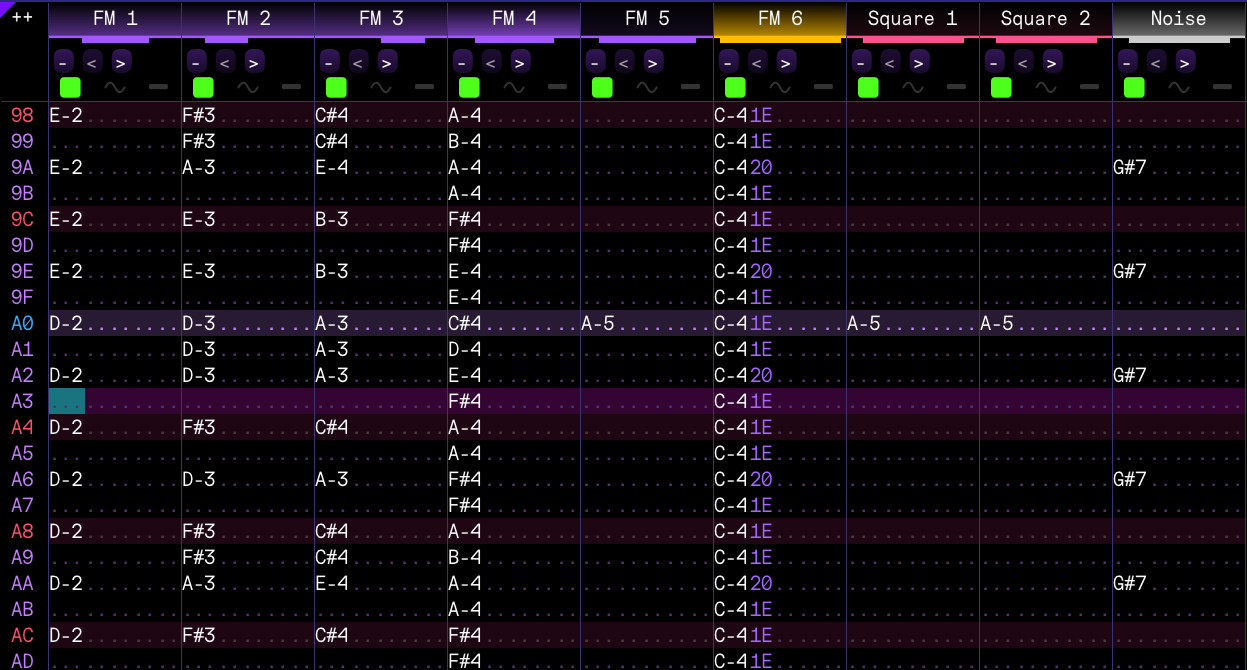Toggle the green square on FM 1
The height and width of the screenshot is (670, 1247).
pos(70,87)
